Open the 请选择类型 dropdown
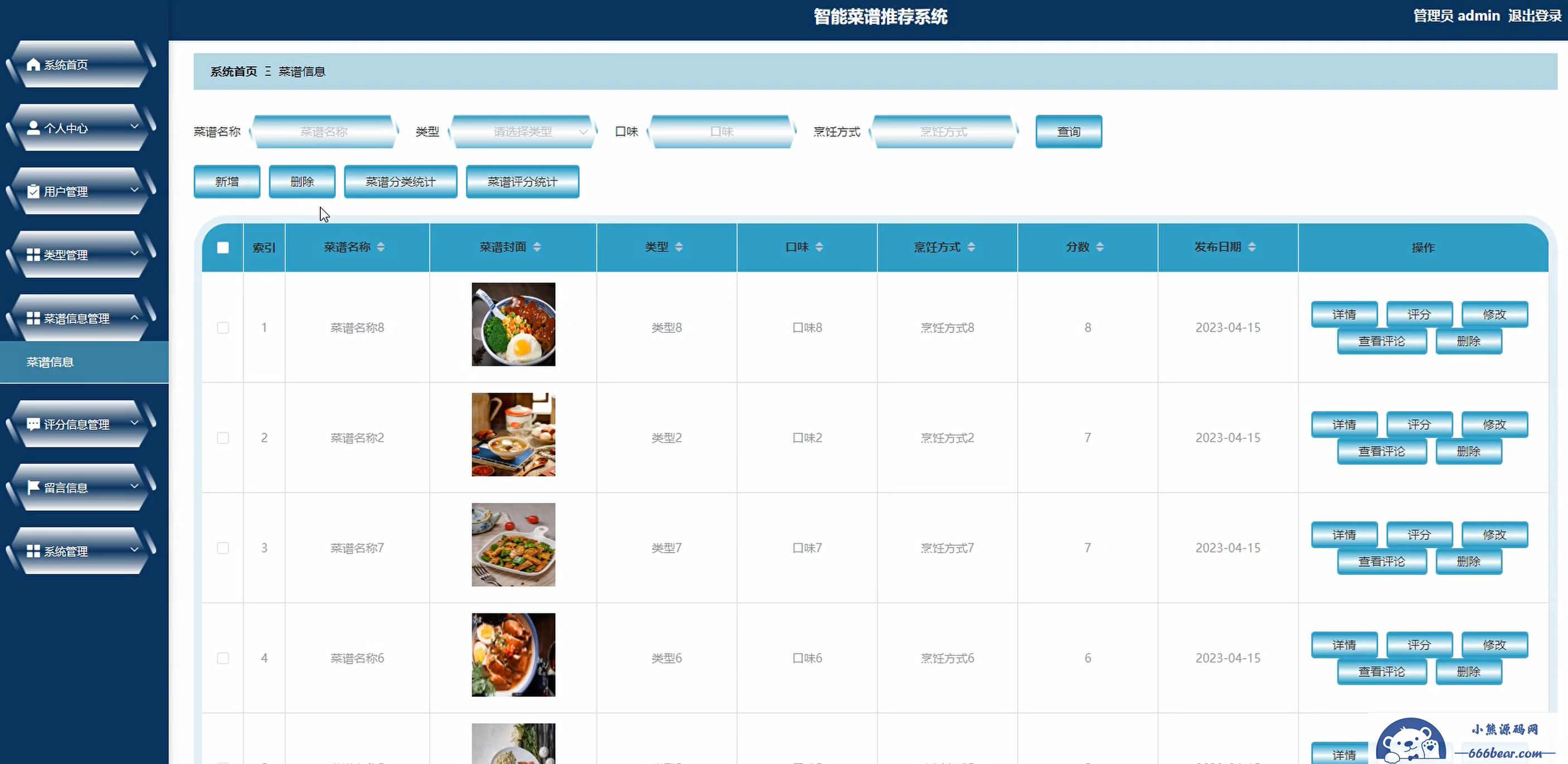 (x=522, y=132)
